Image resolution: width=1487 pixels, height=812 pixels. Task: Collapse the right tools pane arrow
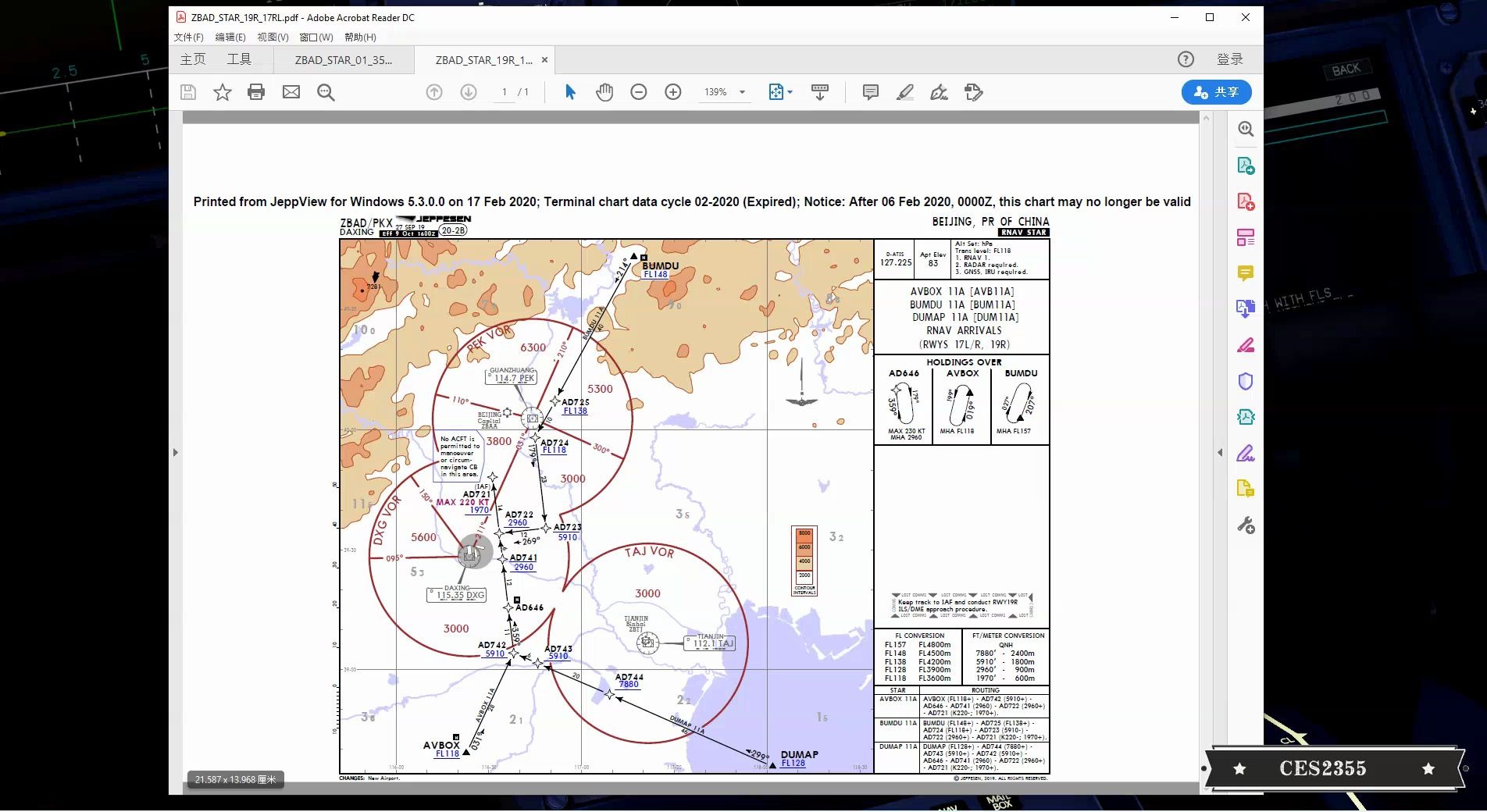coord(1220,452)
